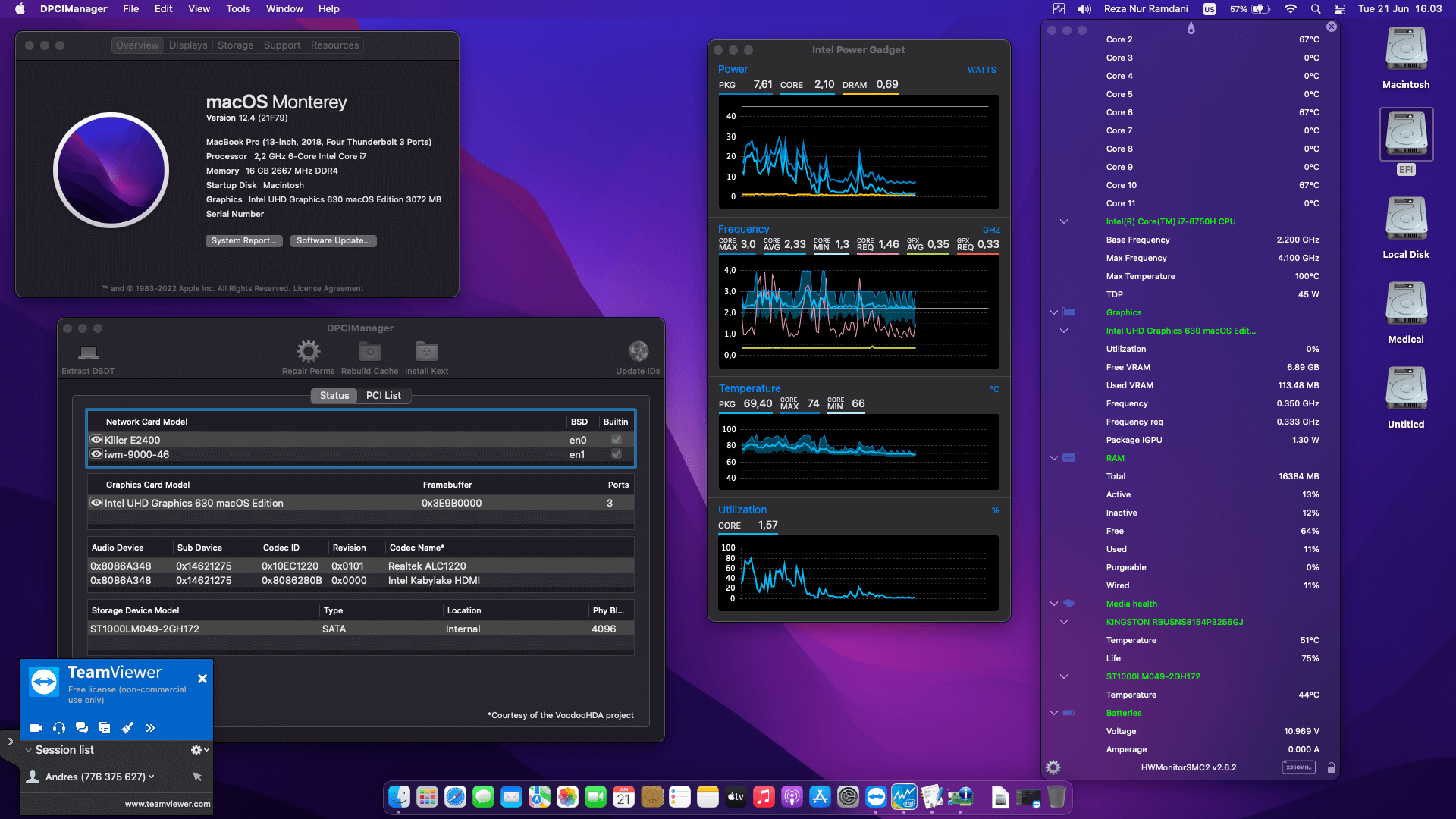
Task: Collapse the Intel UHD Graphics 630 subgroup
Action: click(x=1064, y=331)
